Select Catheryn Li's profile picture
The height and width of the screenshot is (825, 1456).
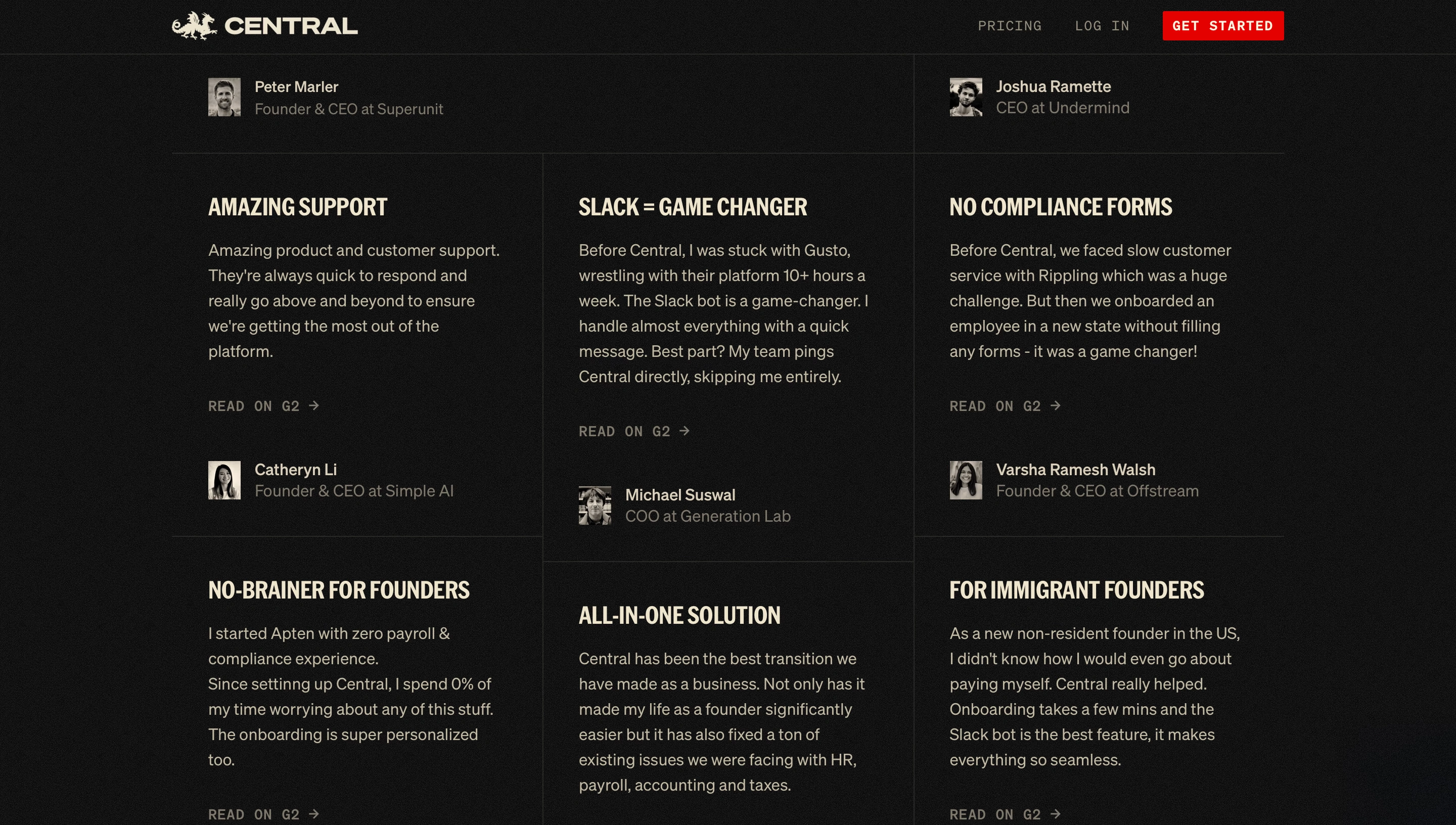[x=224, y=480]
